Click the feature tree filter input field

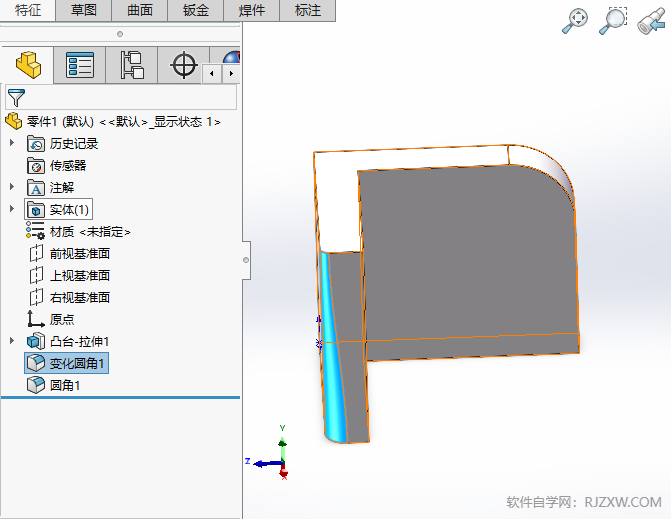coord(121,97)
